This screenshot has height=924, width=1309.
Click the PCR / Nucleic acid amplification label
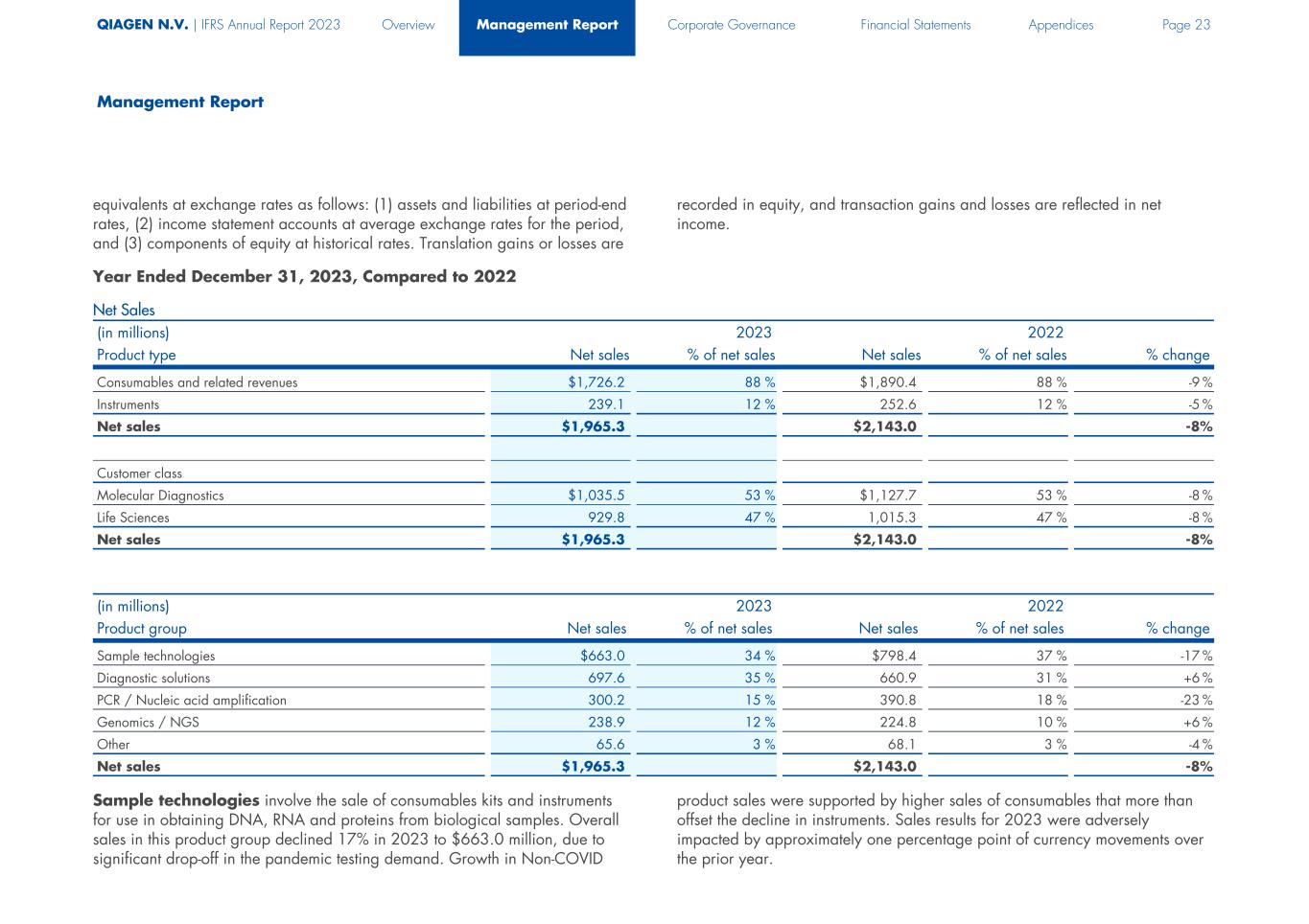pyautogui.click(x=192, y=701)
